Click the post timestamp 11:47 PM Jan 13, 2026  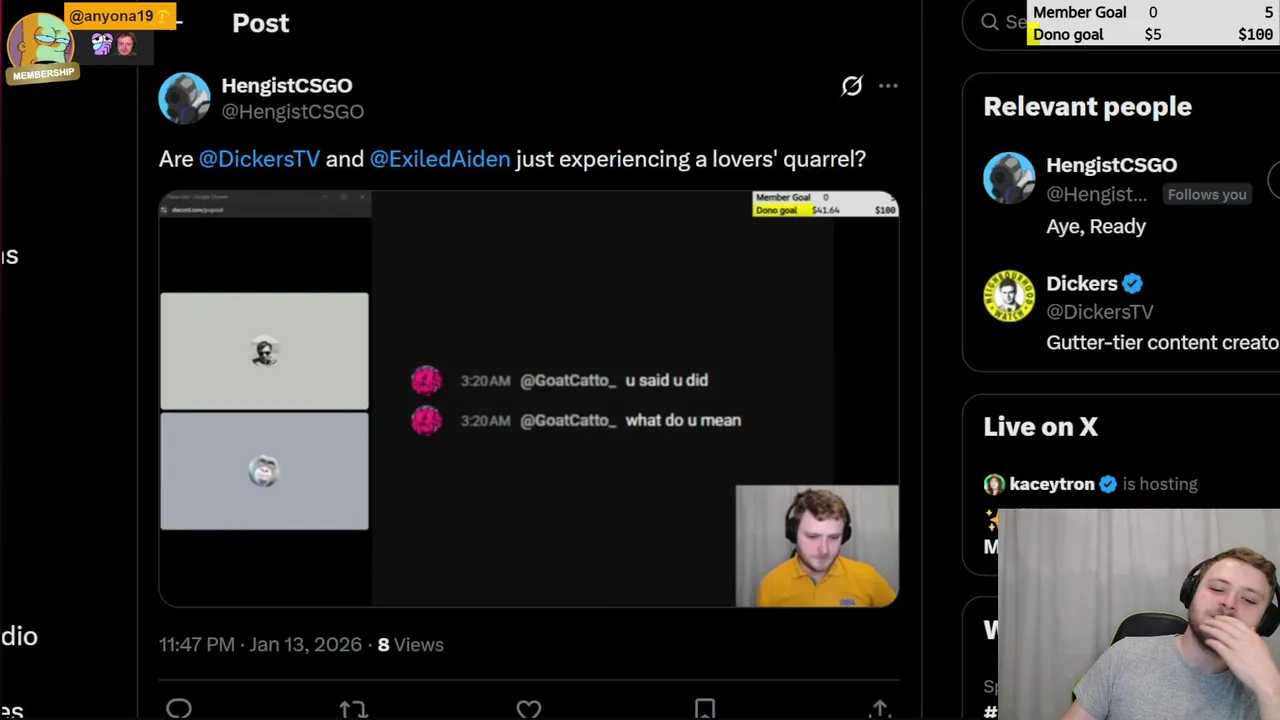click(260, 645)
